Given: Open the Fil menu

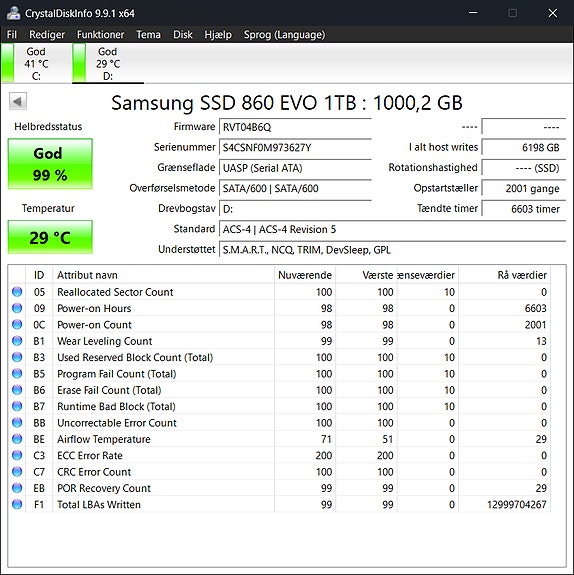Looking at the screenshot, I should coord(12,34).
